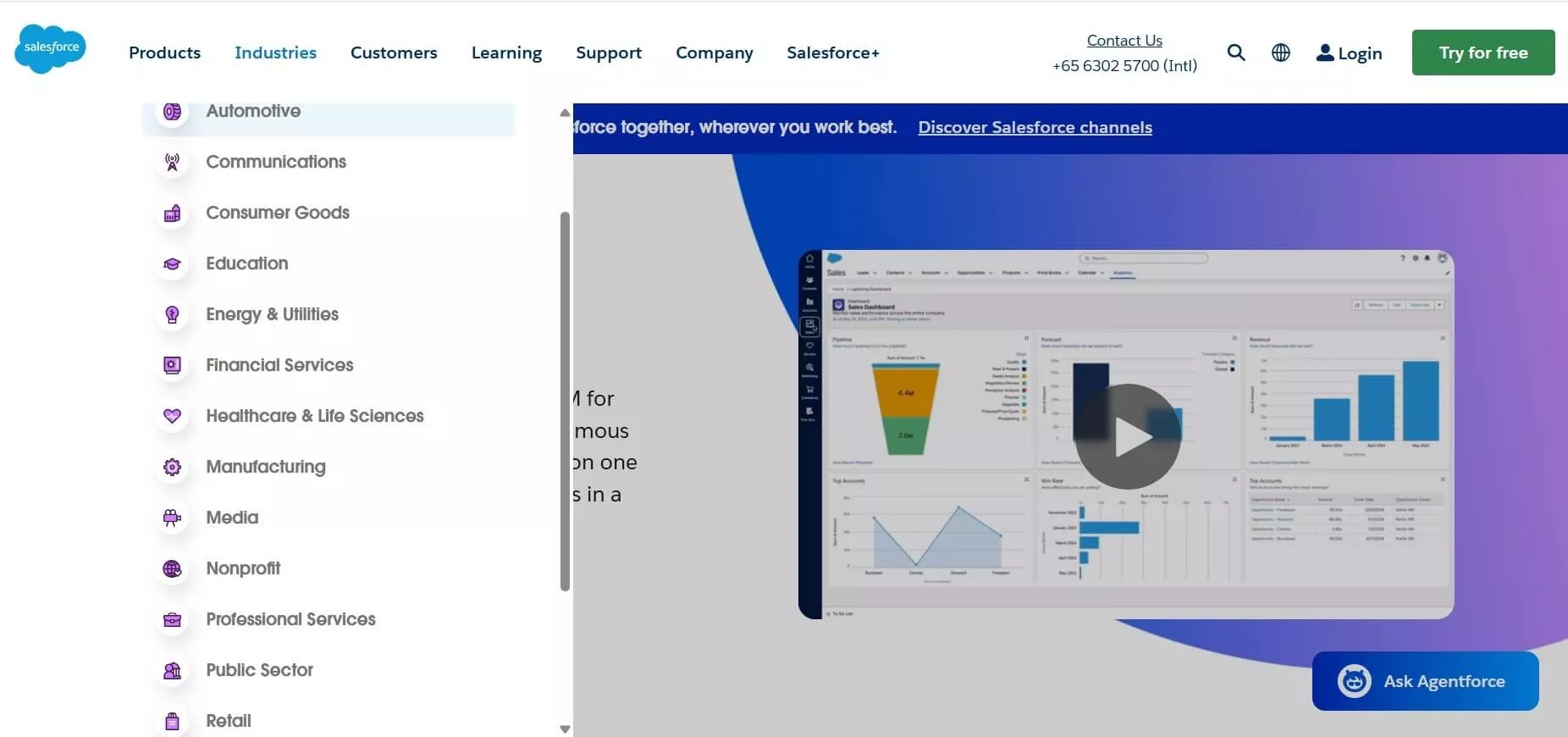The height and width of the screenshot is (737, 1568).
Task: Click the Contact Us link
Action: (x=1124, y=40)
